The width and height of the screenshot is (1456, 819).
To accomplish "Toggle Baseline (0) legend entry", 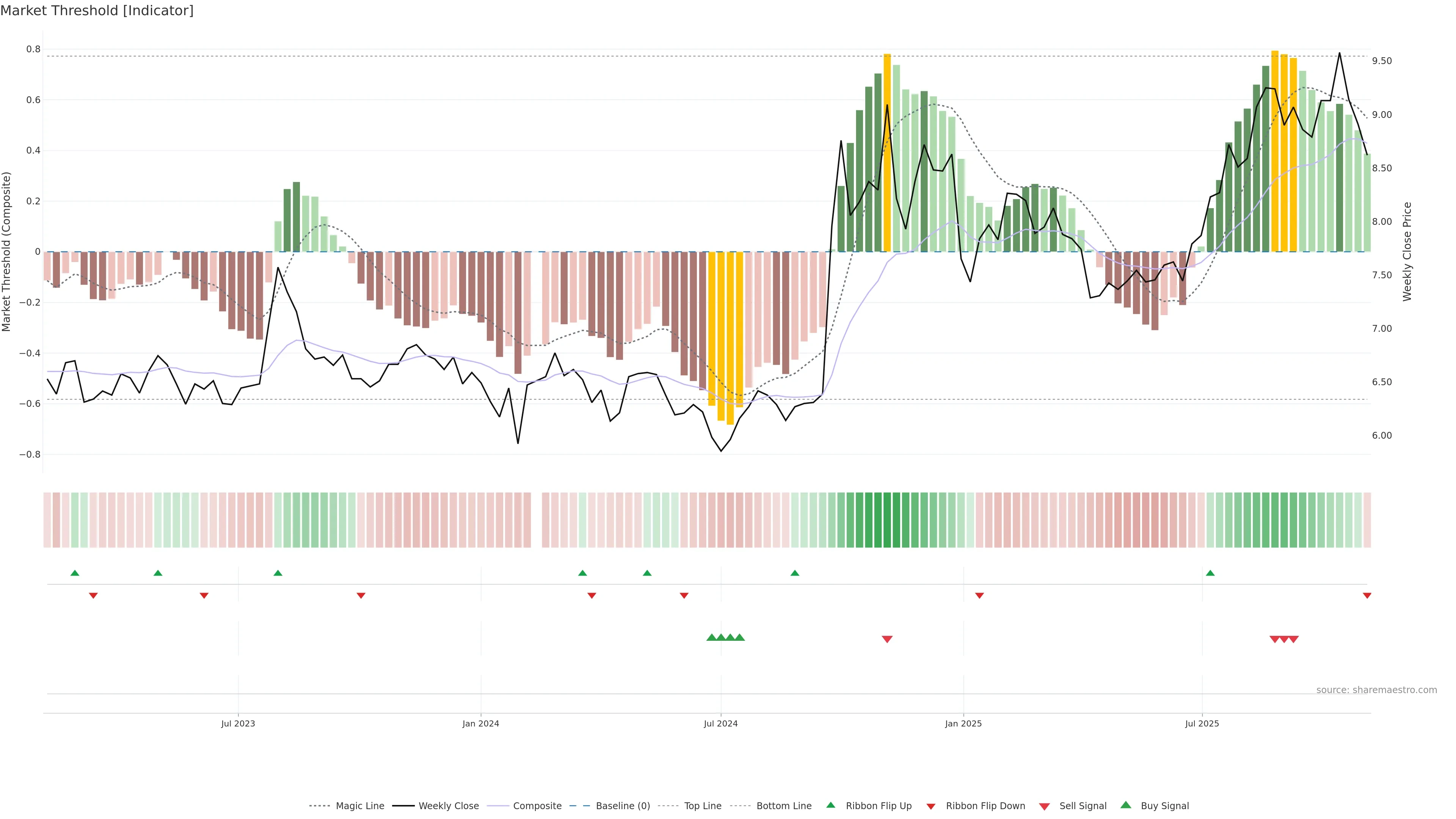I will coord(622,806).
